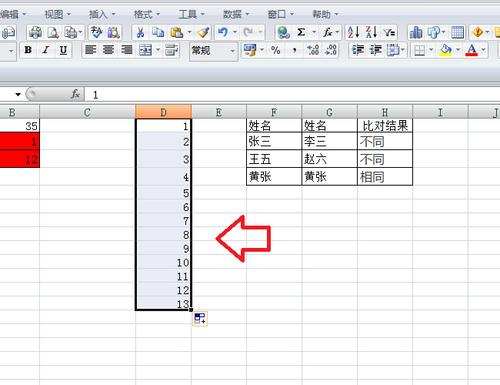This screenshot has width=500, height=385.
Task: Open the Undo history arrow
Action: pos(235,32)
